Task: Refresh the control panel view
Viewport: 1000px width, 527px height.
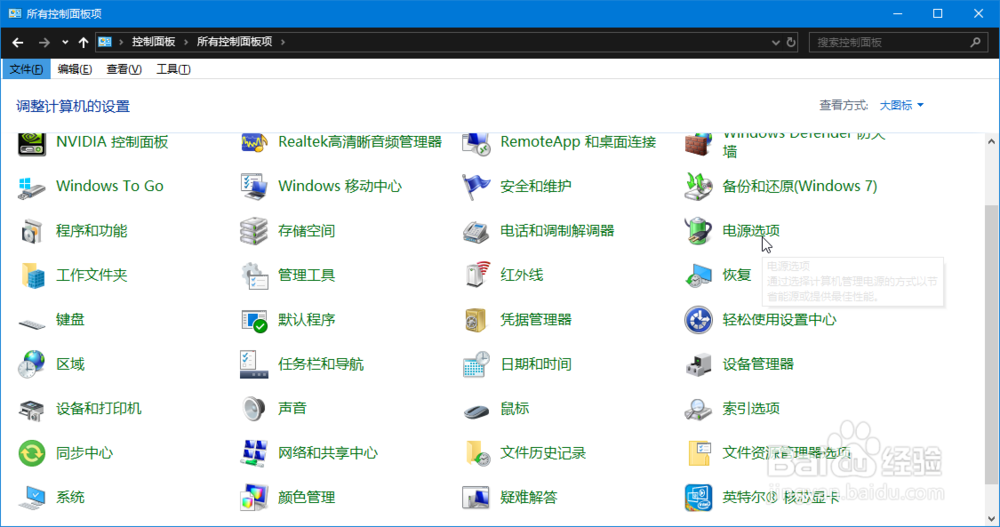Action: [x=791, y=42]
